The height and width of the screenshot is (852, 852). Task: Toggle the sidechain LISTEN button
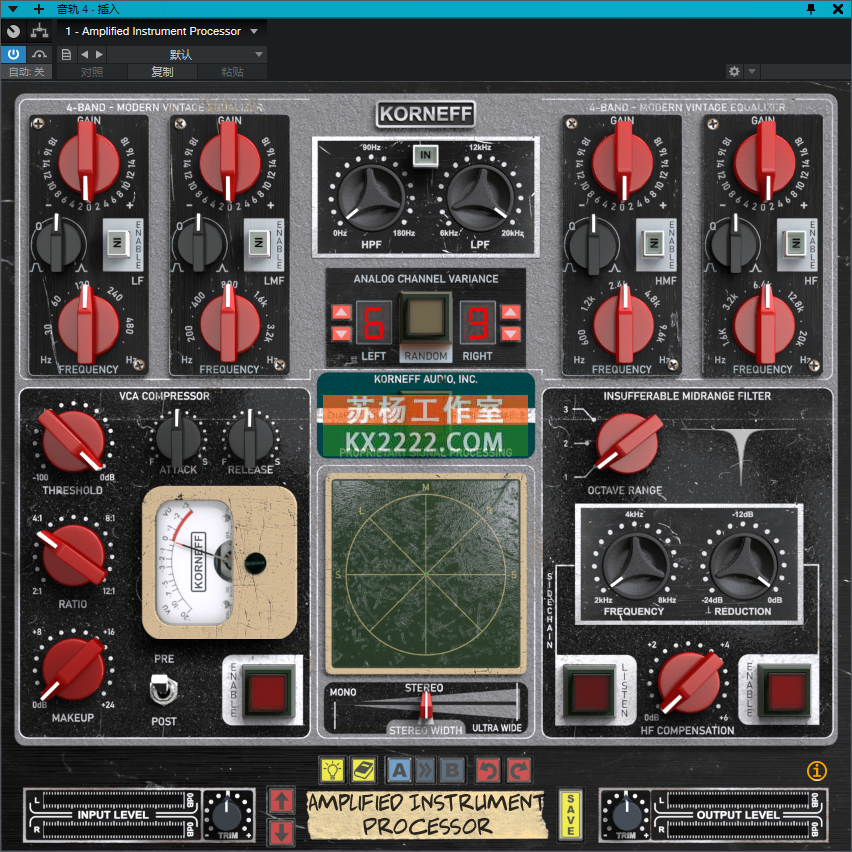click(x=590, y=691)
